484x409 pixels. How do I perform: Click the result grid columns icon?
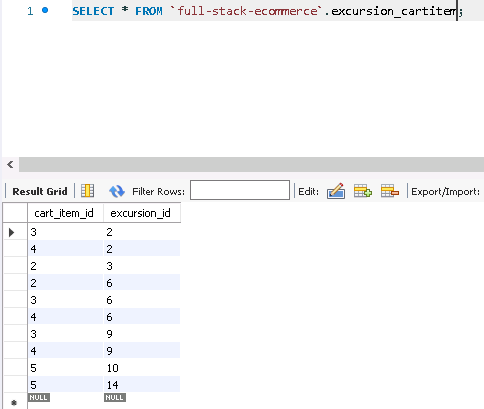click(87, 191)
